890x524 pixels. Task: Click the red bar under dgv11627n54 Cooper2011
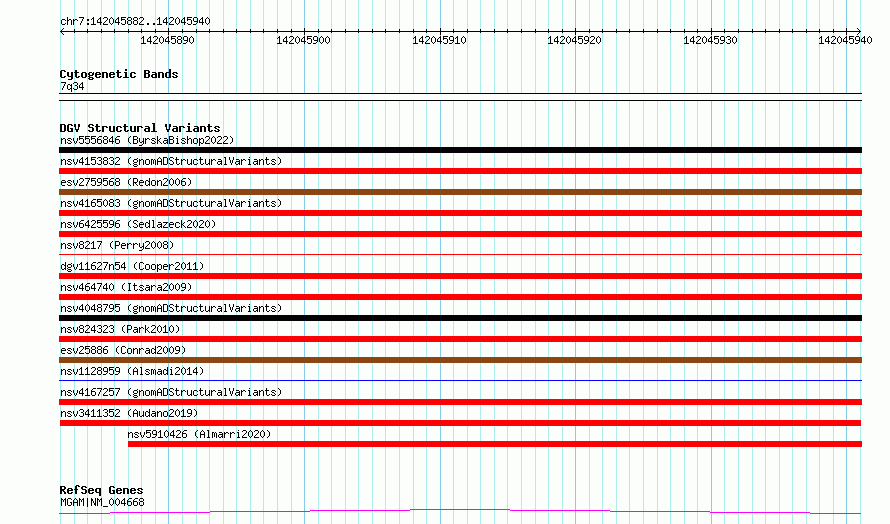pos(460,276)
